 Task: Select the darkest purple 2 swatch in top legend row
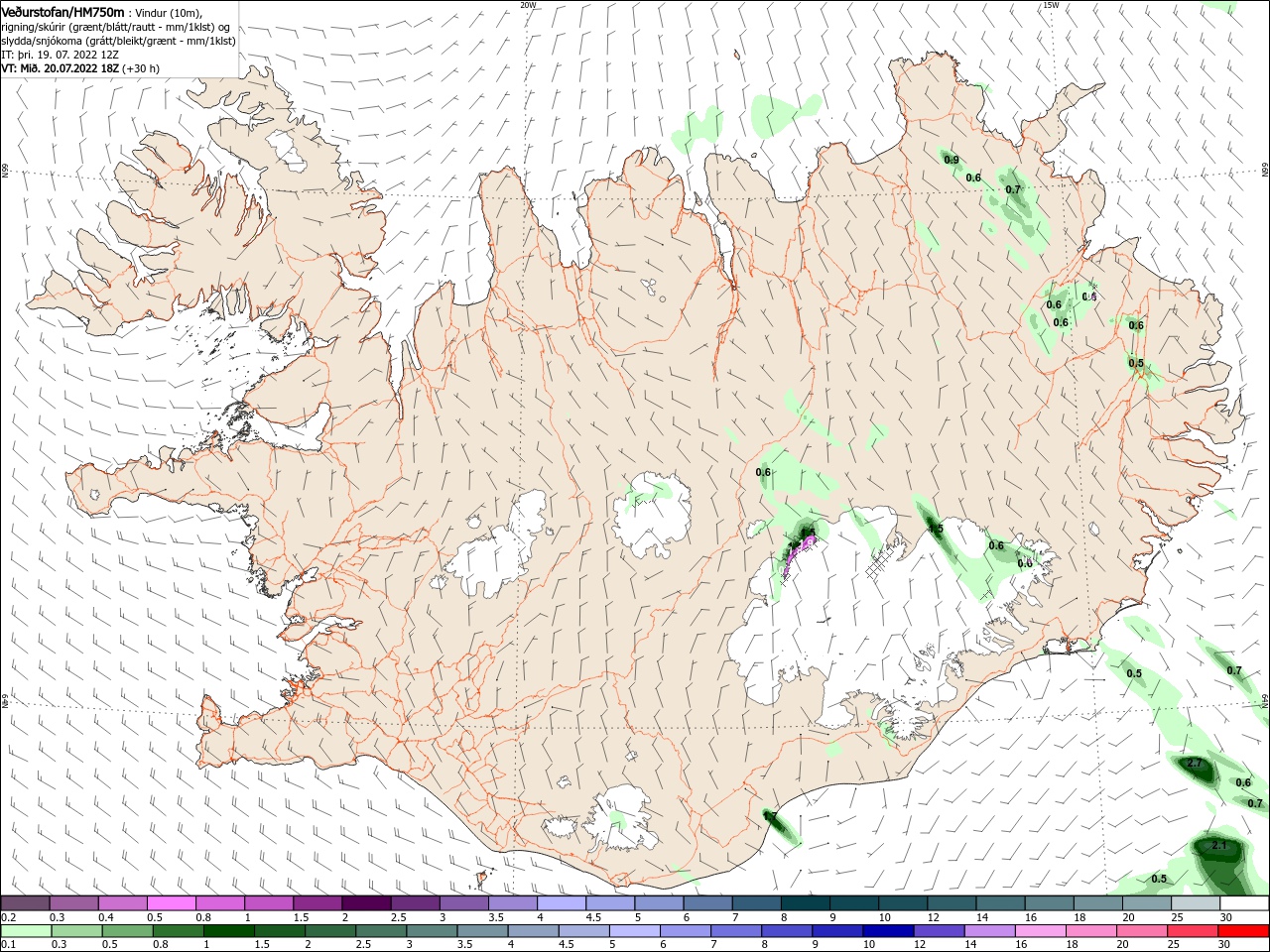coord(365,903)
